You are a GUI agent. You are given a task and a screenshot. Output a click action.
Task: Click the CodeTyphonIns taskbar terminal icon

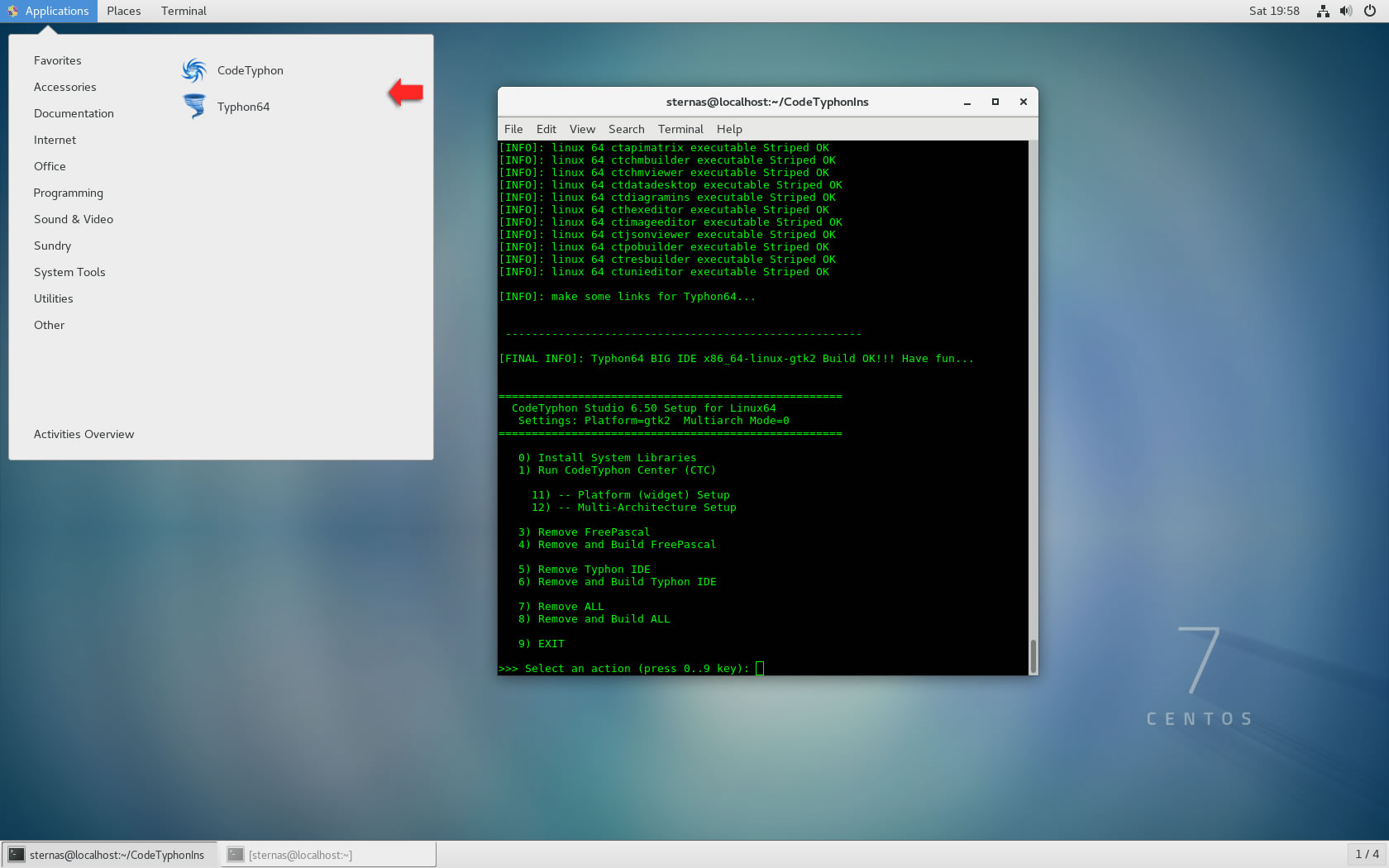pyautogui.click(x=17, y=855)
